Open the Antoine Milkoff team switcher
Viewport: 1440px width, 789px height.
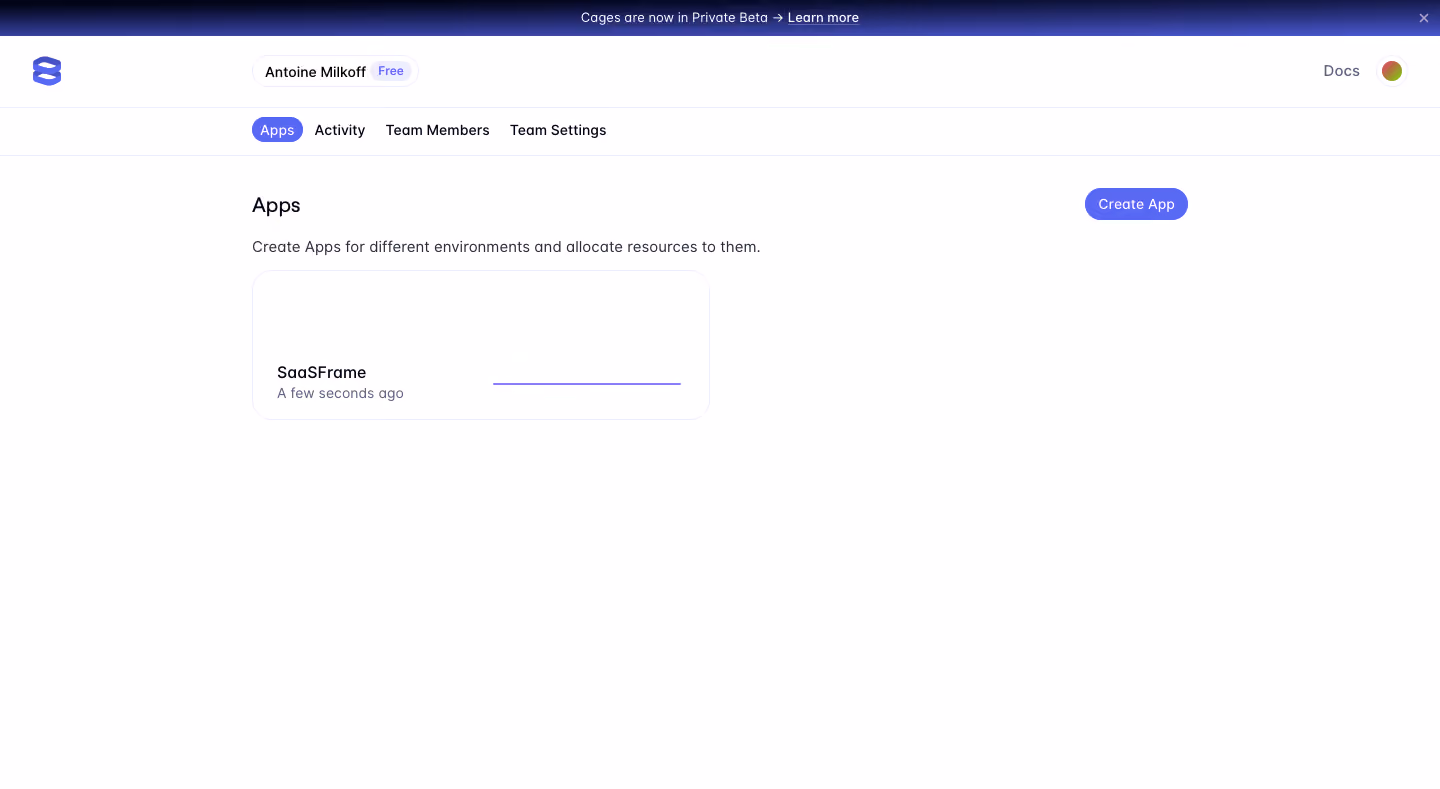tap(335, 71)
